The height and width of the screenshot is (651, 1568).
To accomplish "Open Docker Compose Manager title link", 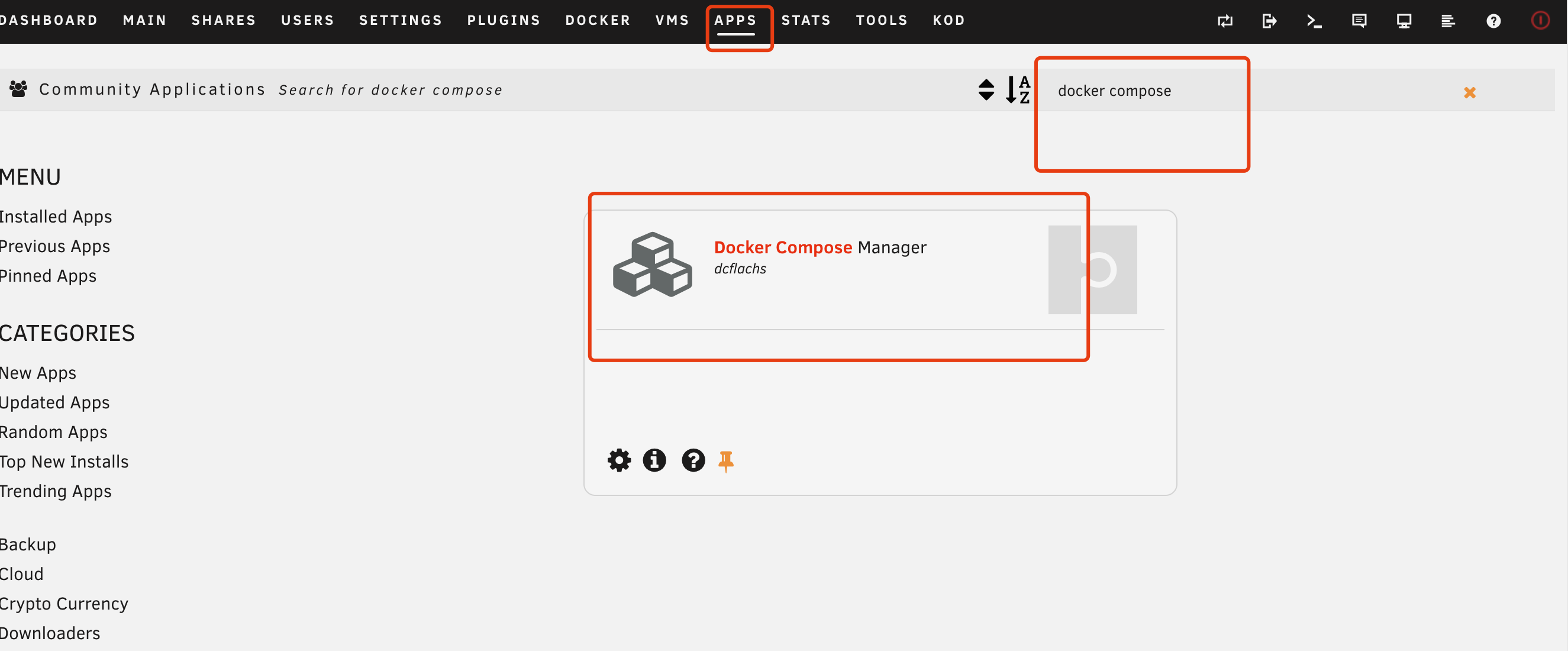I will (820, 247).
